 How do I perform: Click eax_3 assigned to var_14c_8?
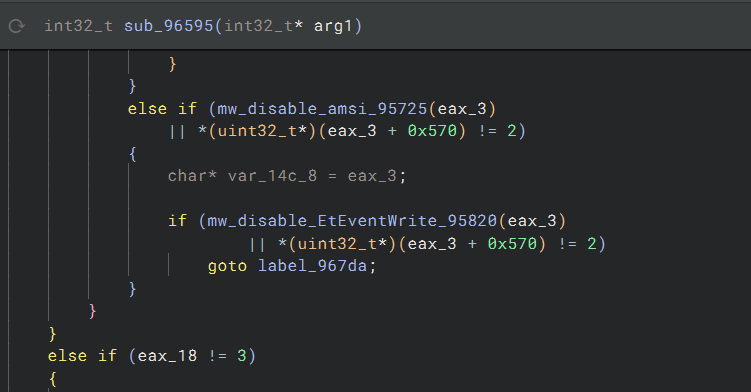372,176
